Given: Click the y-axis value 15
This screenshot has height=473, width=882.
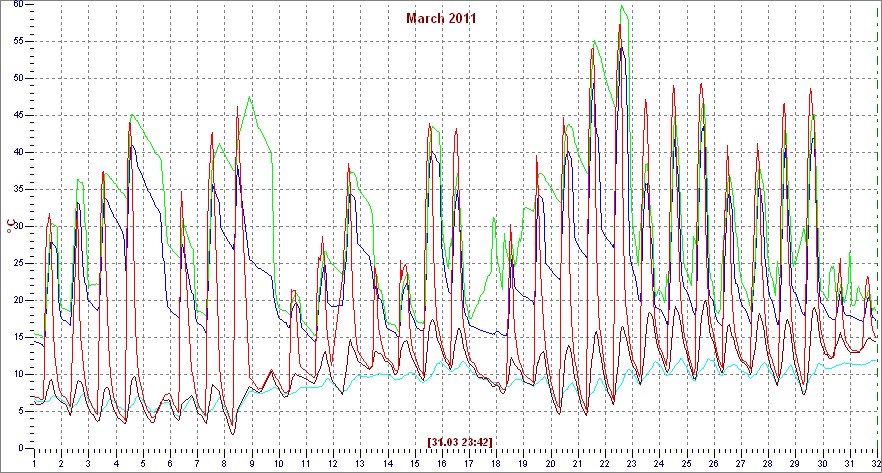Looking at the screenshot, I should pos(18,337).
